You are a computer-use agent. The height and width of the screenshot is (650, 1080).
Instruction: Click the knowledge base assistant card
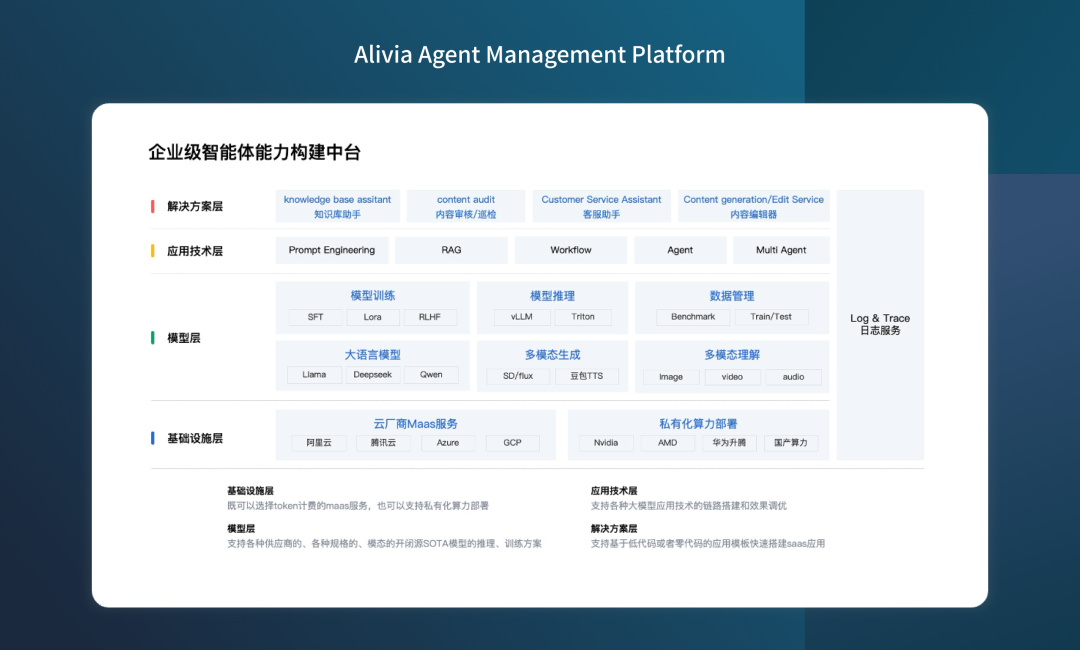pyautogui.click(x=337, y=205)
